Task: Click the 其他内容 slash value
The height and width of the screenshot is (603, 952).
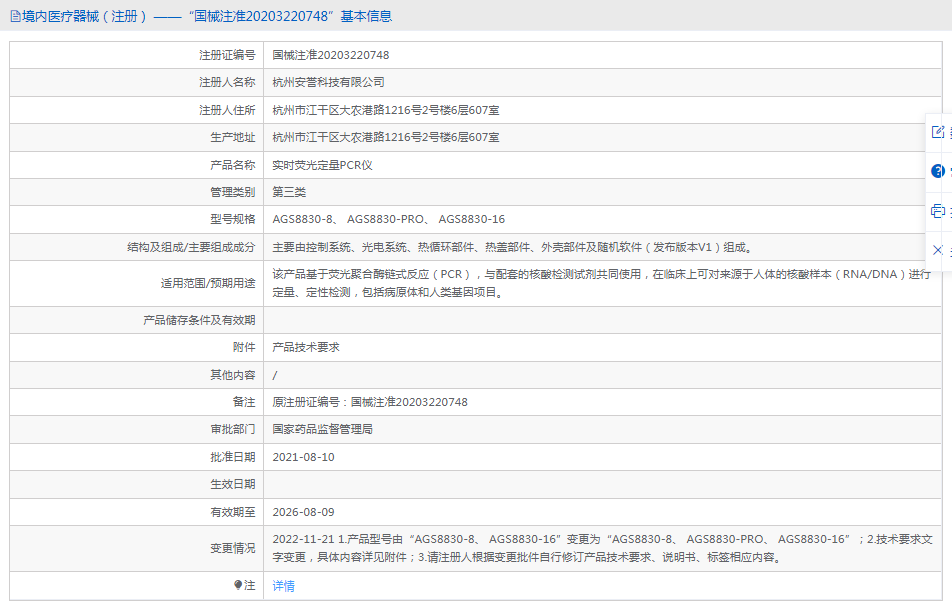Action: click(x=275, y=375)
